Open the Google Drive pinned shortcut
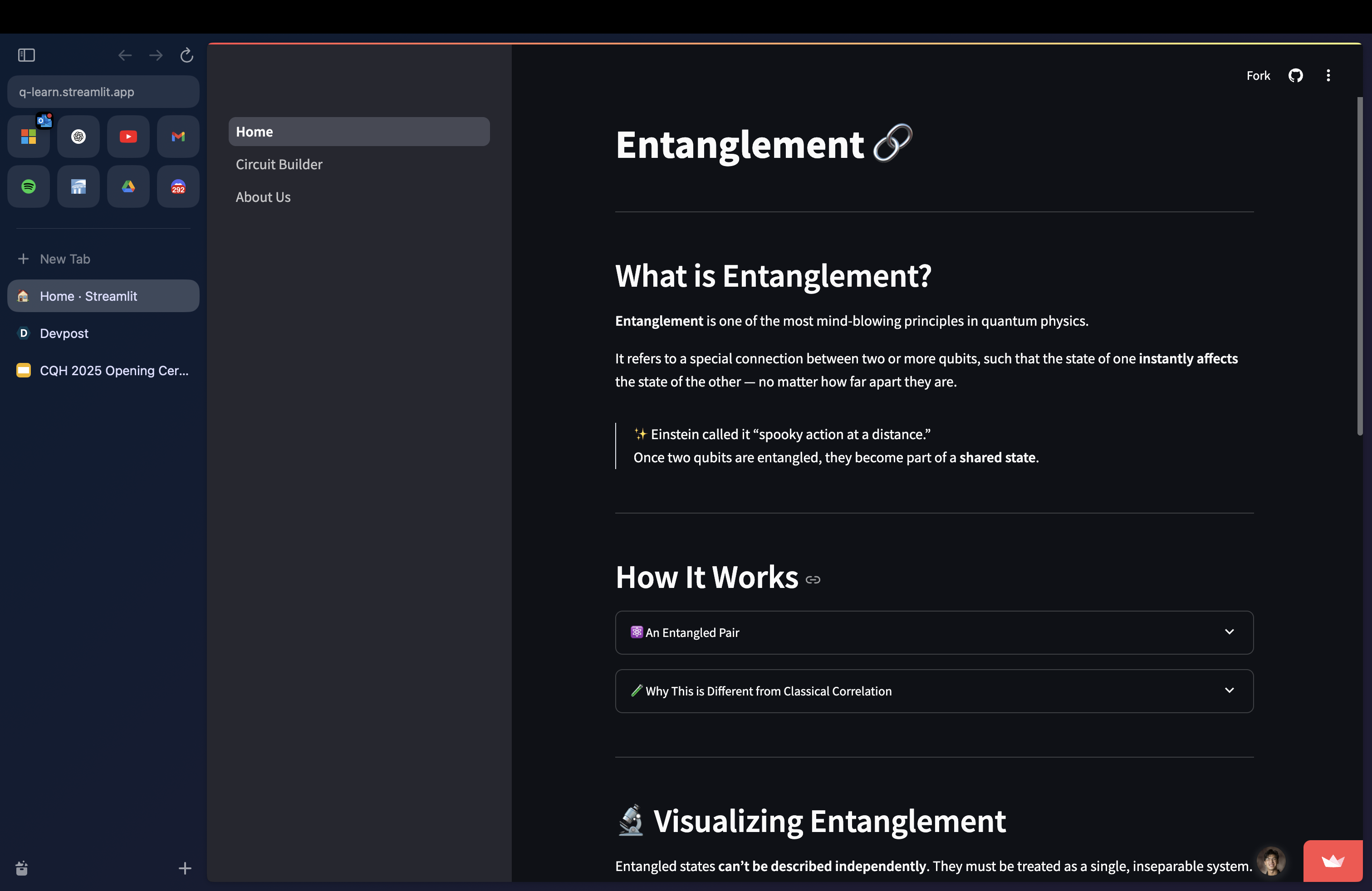Image resolution: width=1372 pixels, height=891 pixels. point(128,187)
